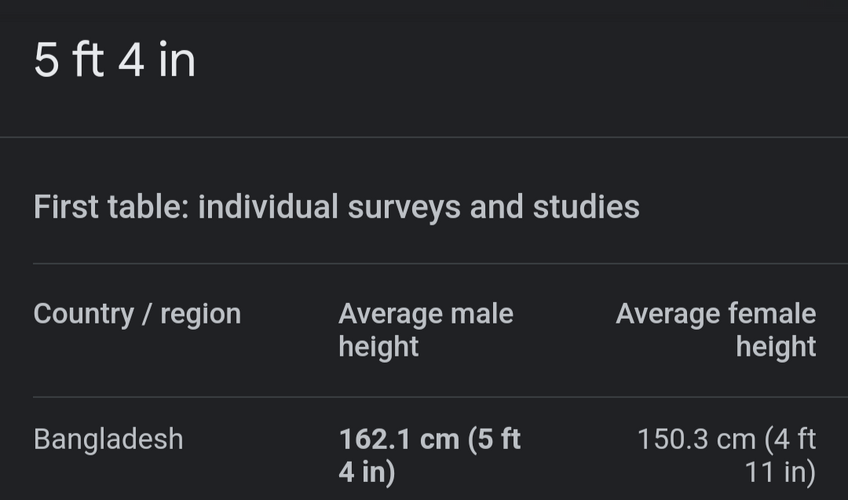This screenshot has height=500, width=848.
Task: Click the bold 162.1 cm male height value
Action: click(x=430, y=455)
